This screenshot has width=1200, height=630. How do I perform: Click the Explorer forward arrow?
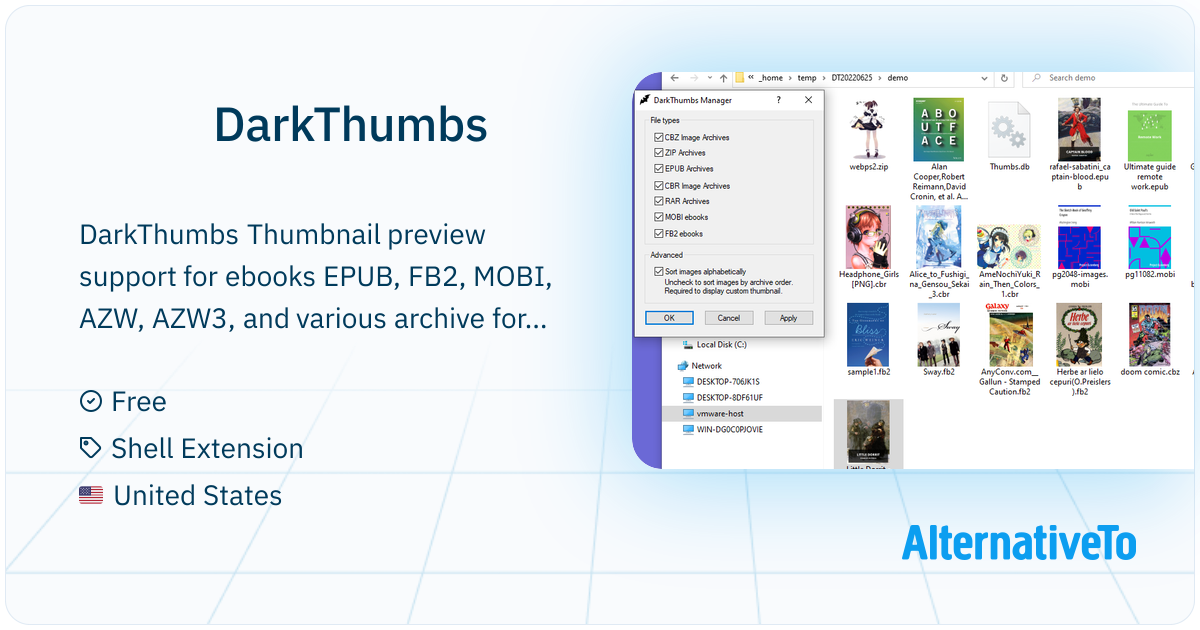tap(696, 77)
